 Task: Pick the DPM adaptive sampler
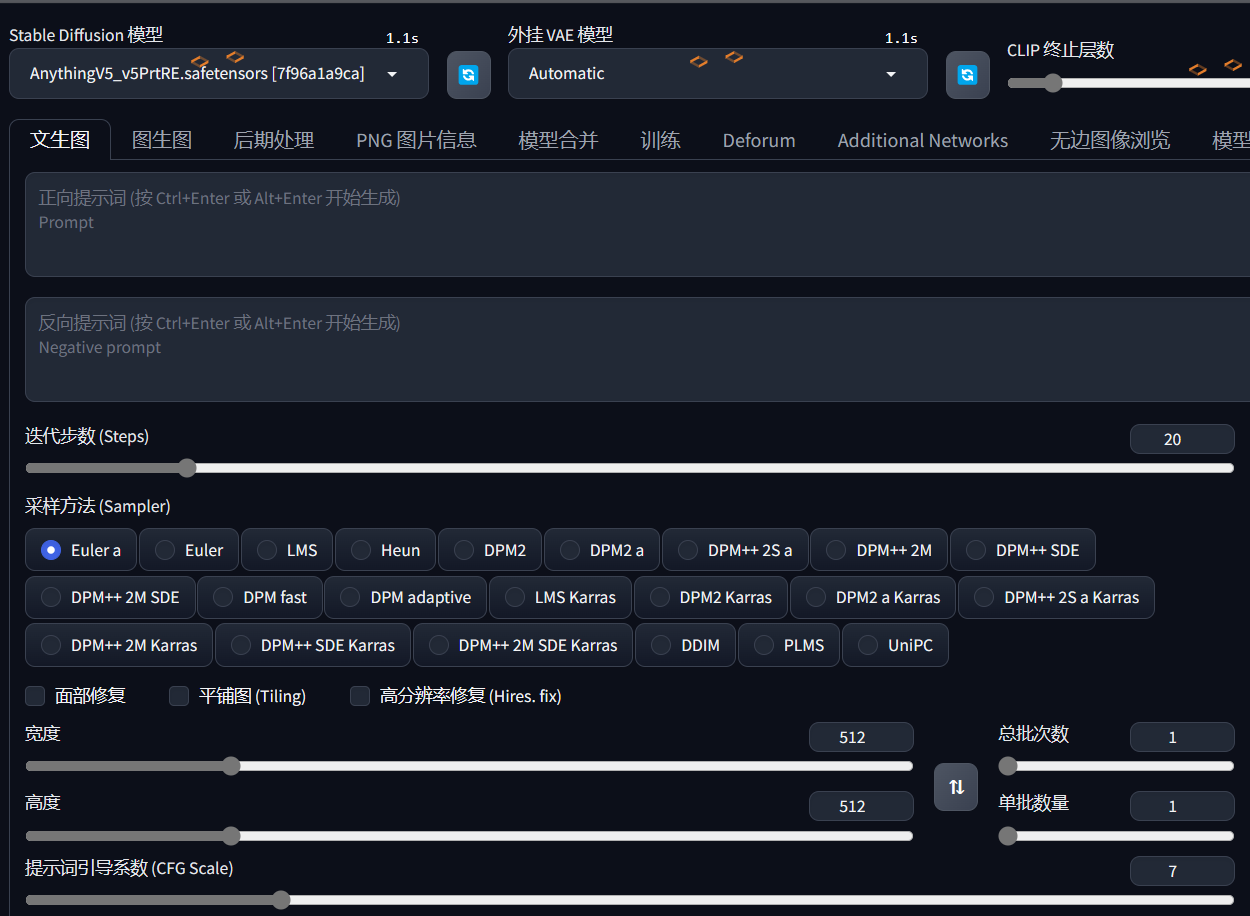(406, 597)
